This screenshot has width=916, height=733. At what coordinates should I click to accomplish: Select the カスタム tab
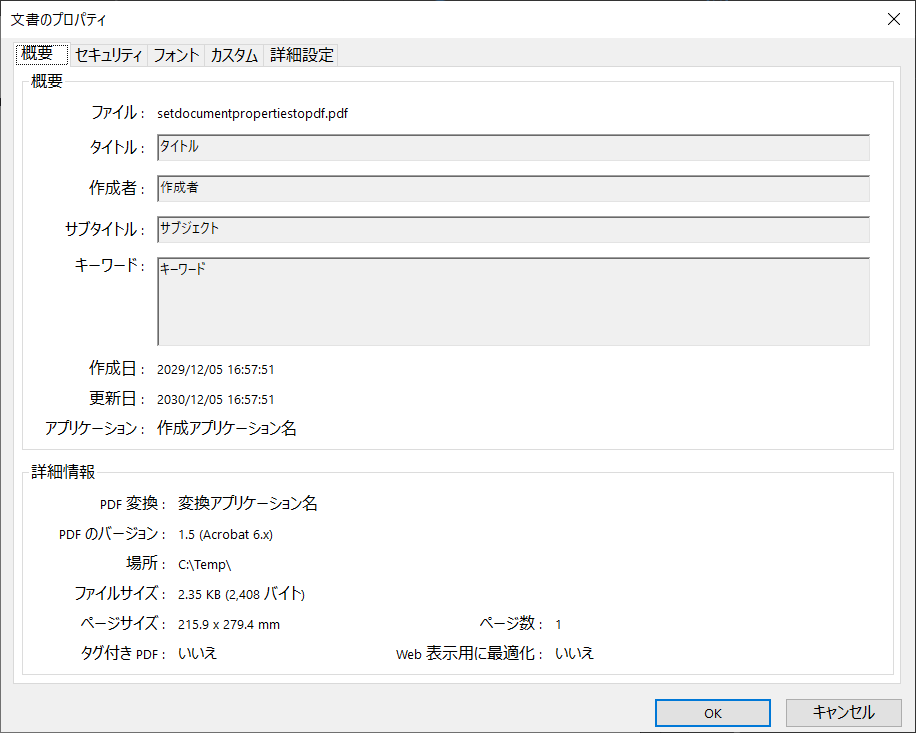(x=234, y=55)
